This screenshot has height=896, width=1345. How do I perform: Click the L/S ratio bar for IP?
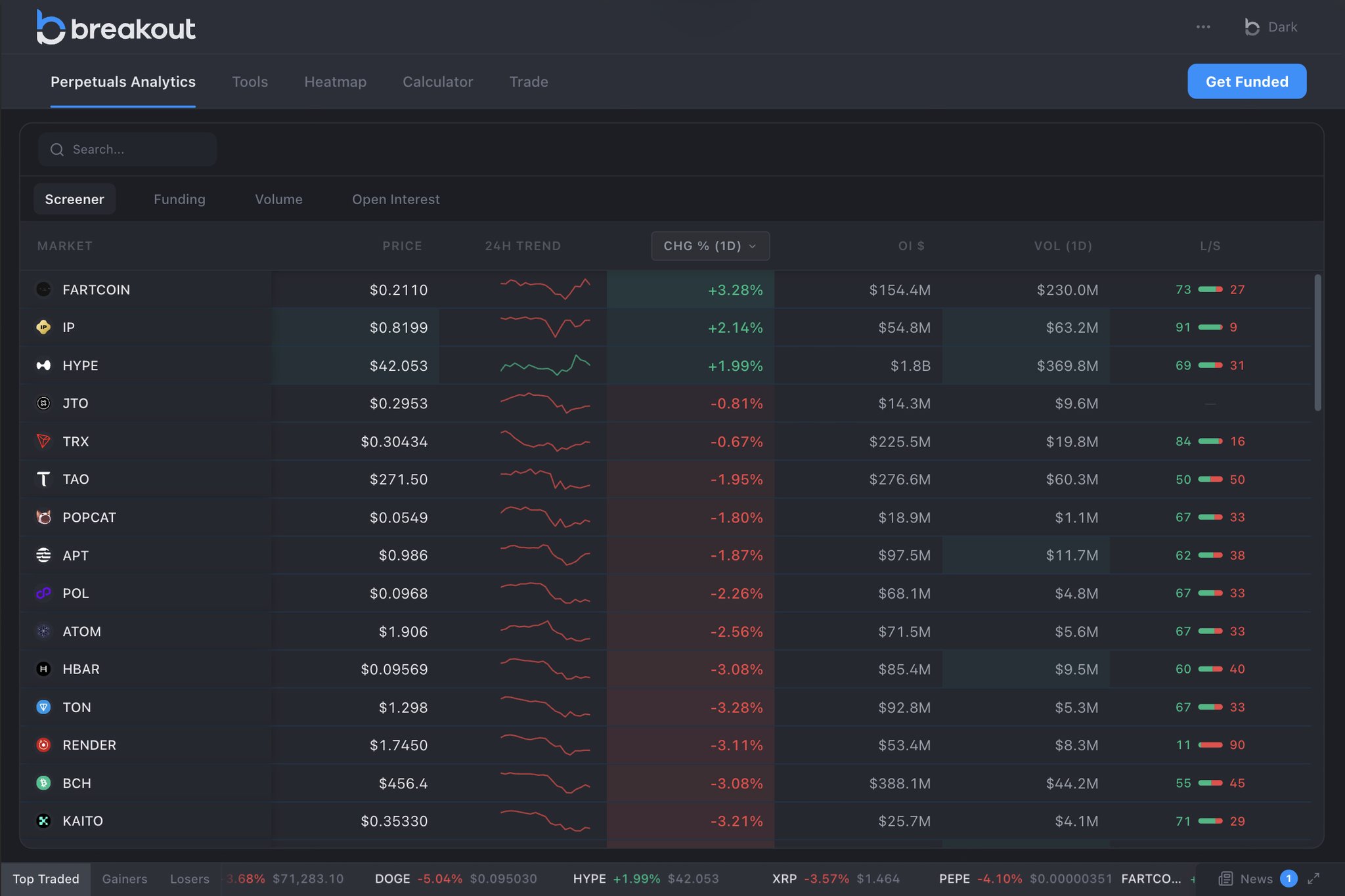click(x=1210, y=328)
